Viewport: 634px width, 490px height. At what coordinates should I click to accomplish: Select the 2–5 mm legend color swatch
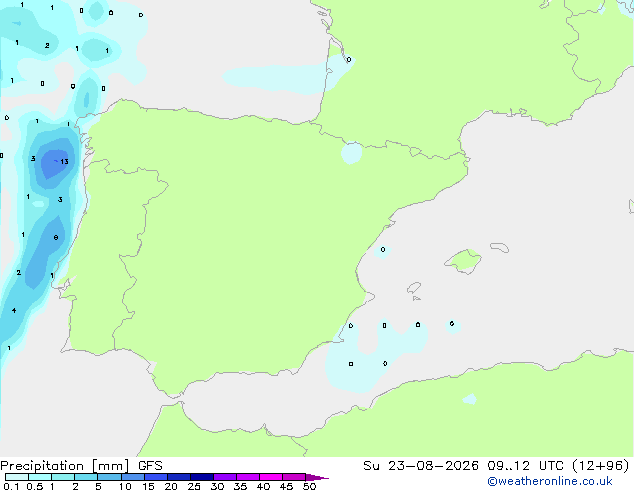pyautogui.click(x=86, y=477)
